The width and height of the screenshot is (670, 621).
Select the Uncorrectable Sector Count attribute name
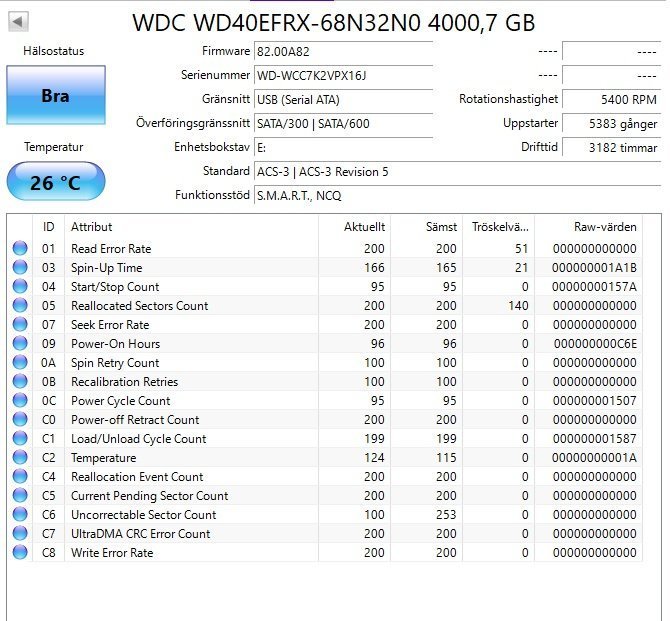coord(144,515)
